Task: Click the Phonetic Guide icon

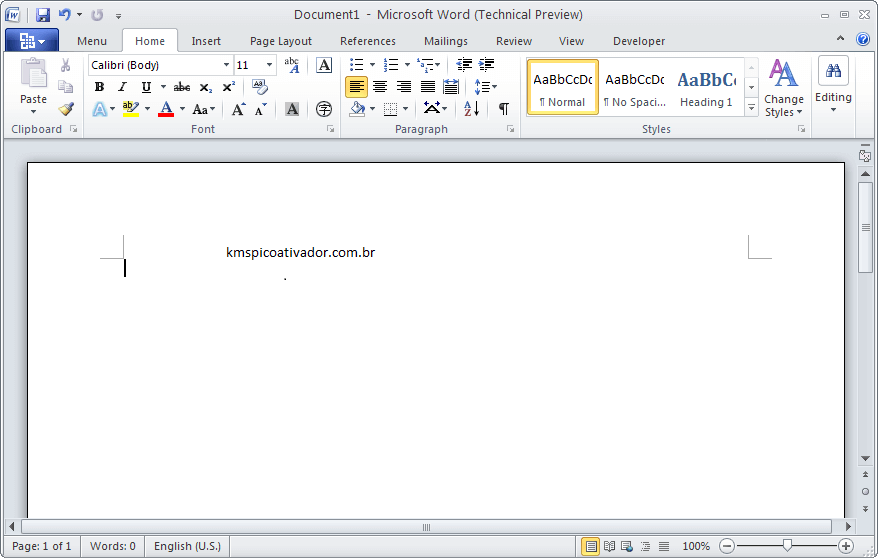Action: coord(292,65)
